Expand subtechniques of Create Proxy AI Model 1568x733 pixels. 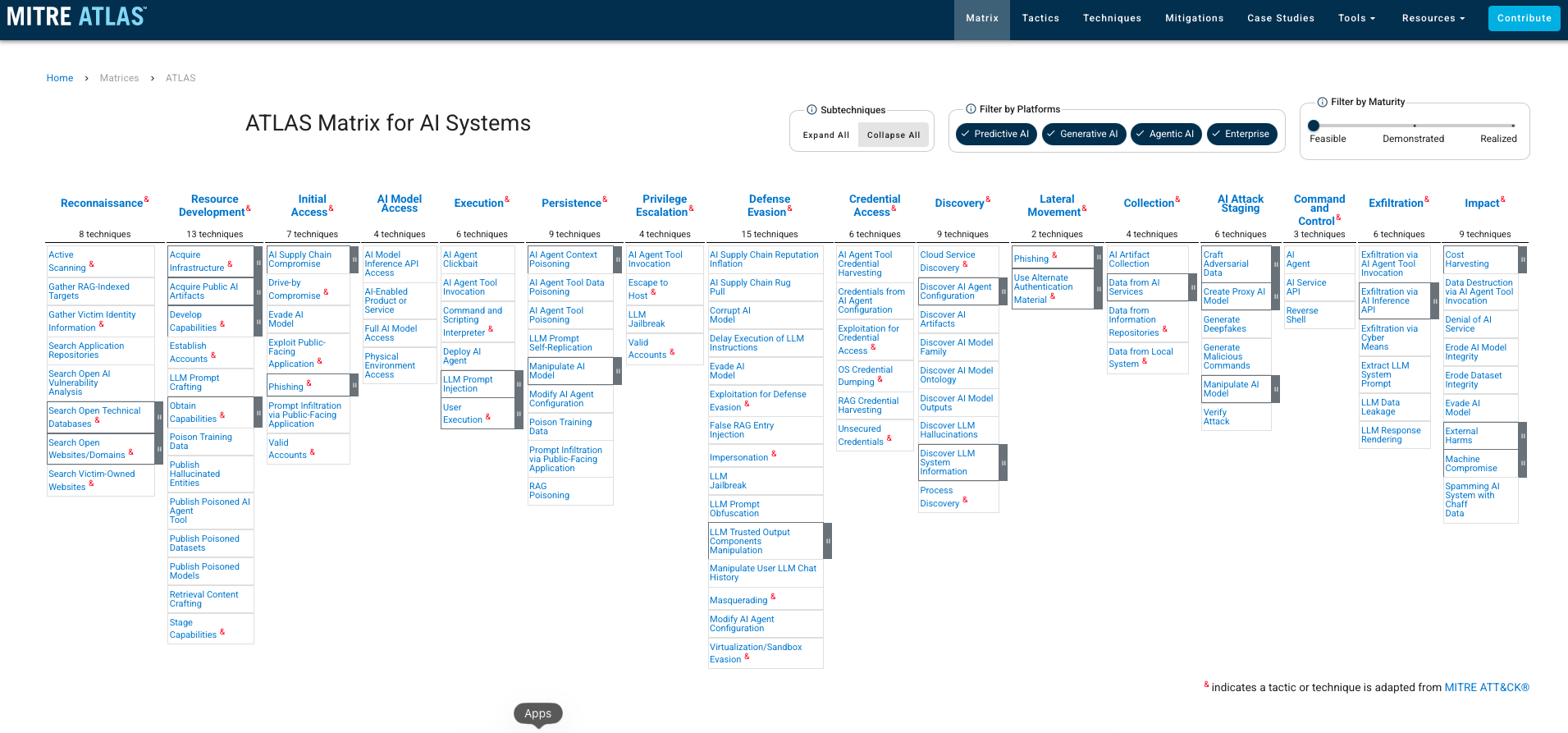tap(1276, 296)
